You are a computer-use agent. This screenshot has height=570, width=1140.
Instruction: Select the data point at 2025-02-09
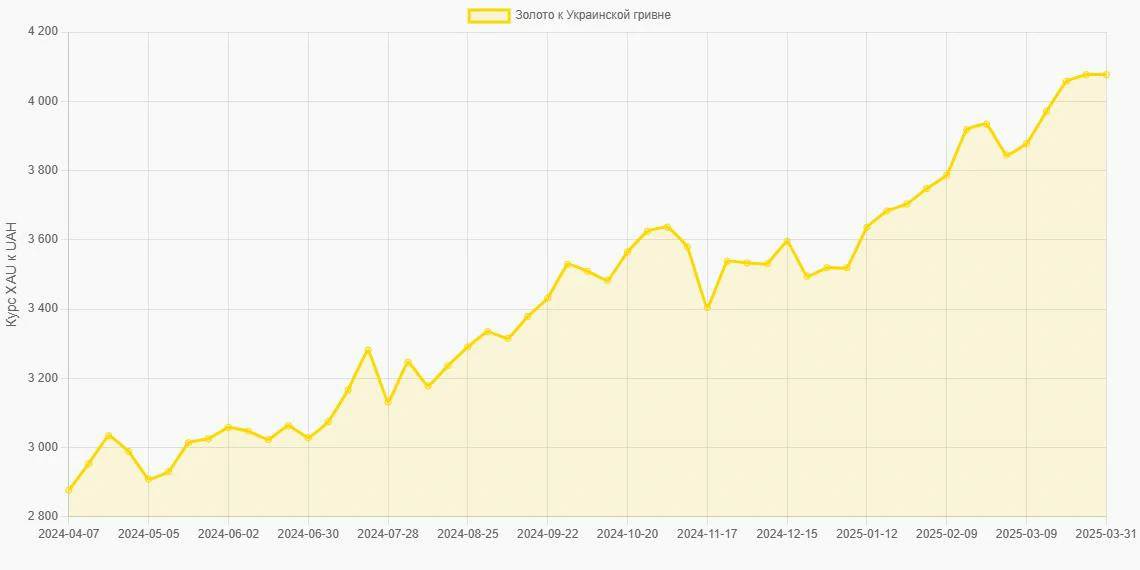(947, 174)
